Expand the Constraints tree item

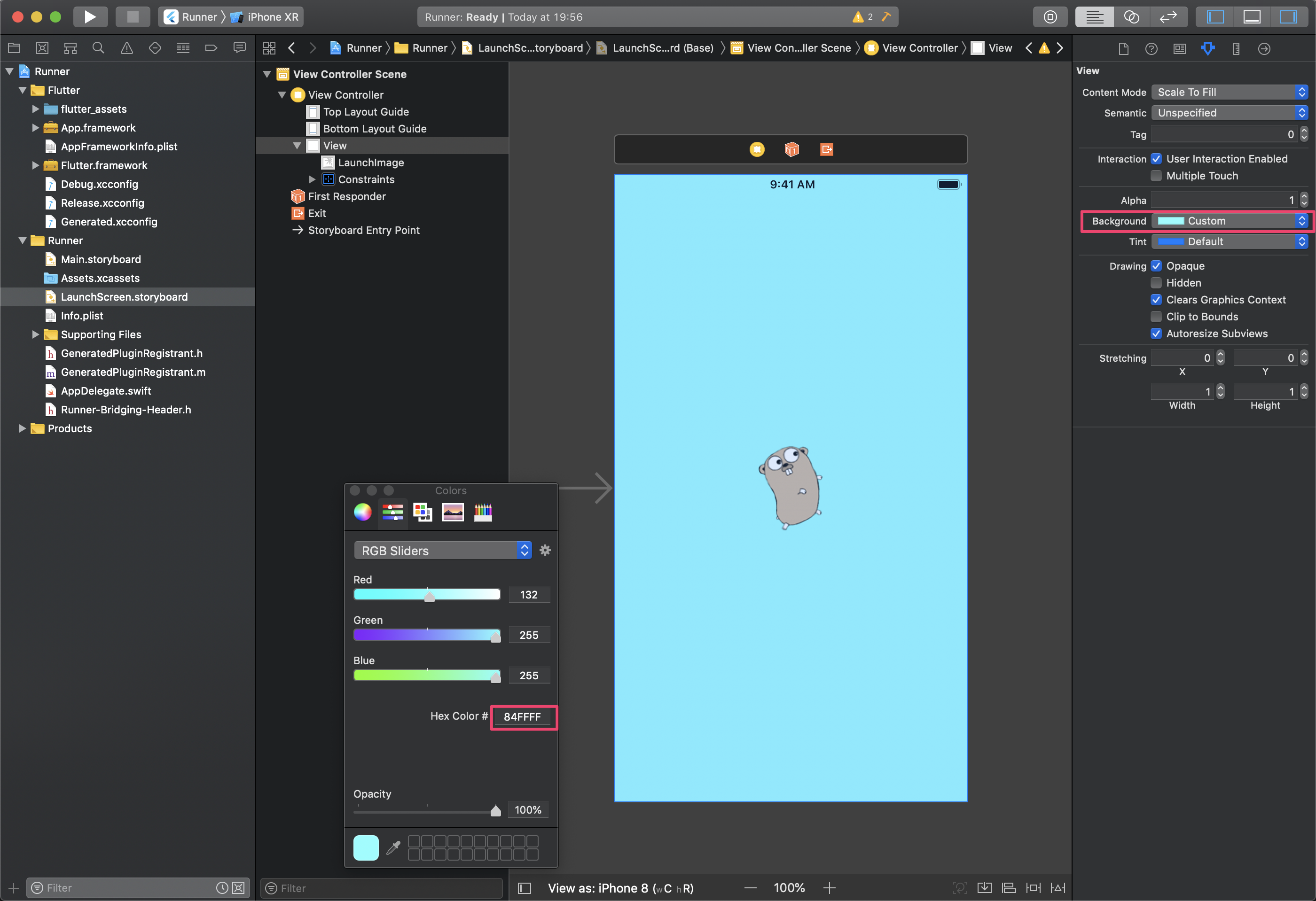pyautogui.click(x=312, y=179)
